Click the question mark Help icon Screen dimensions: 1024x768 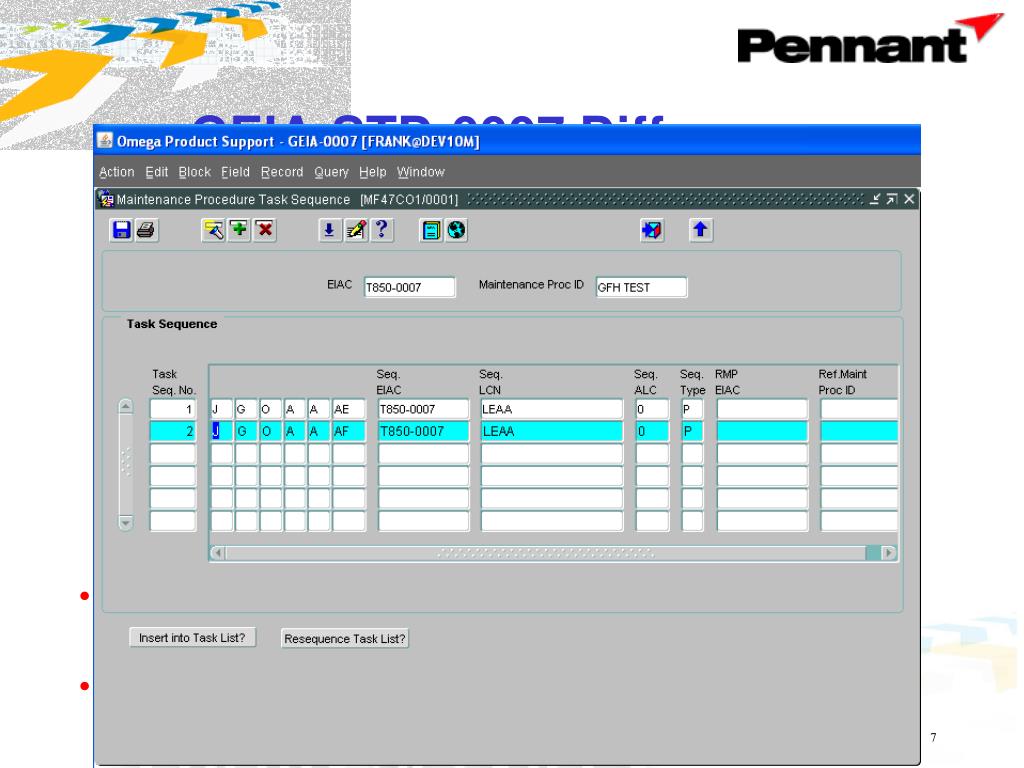[x=381, y=230]
